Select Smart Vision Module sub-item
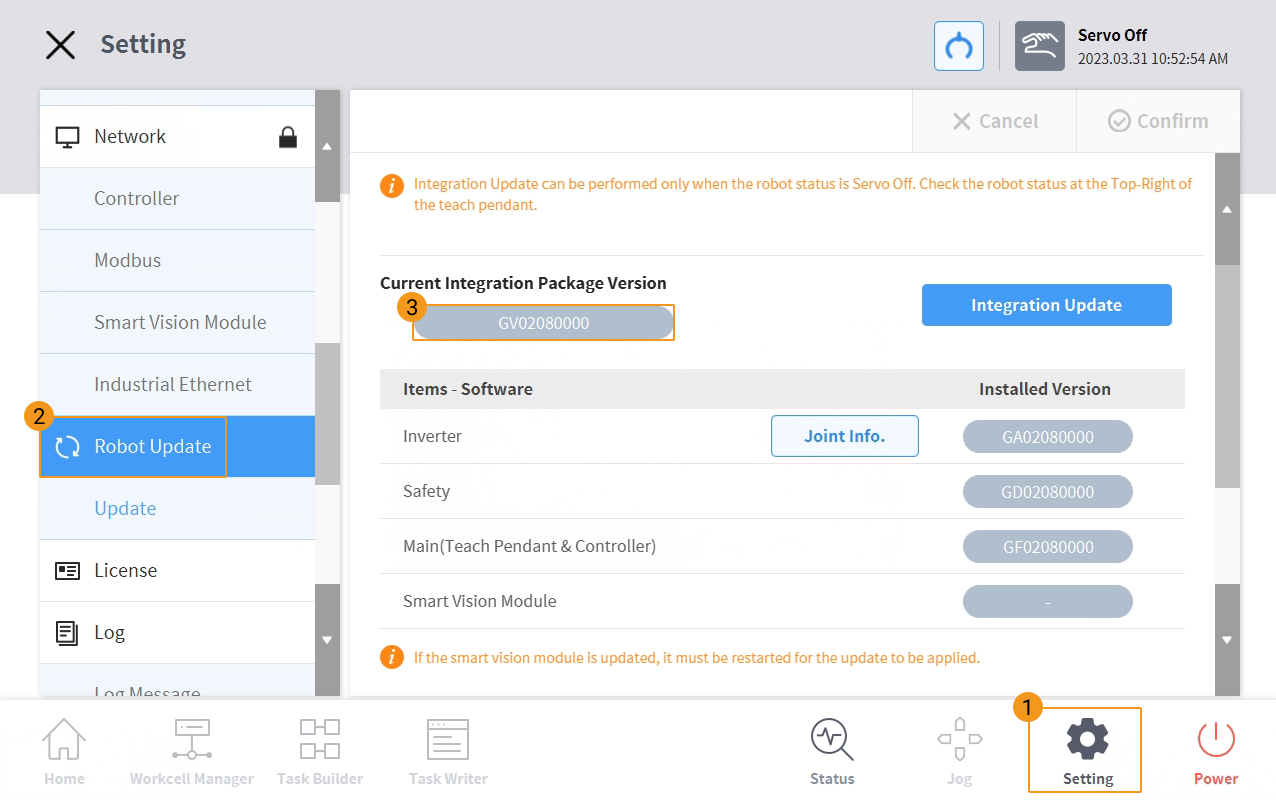This screenshot has height=800, width=1276. [x=180, y=323]
